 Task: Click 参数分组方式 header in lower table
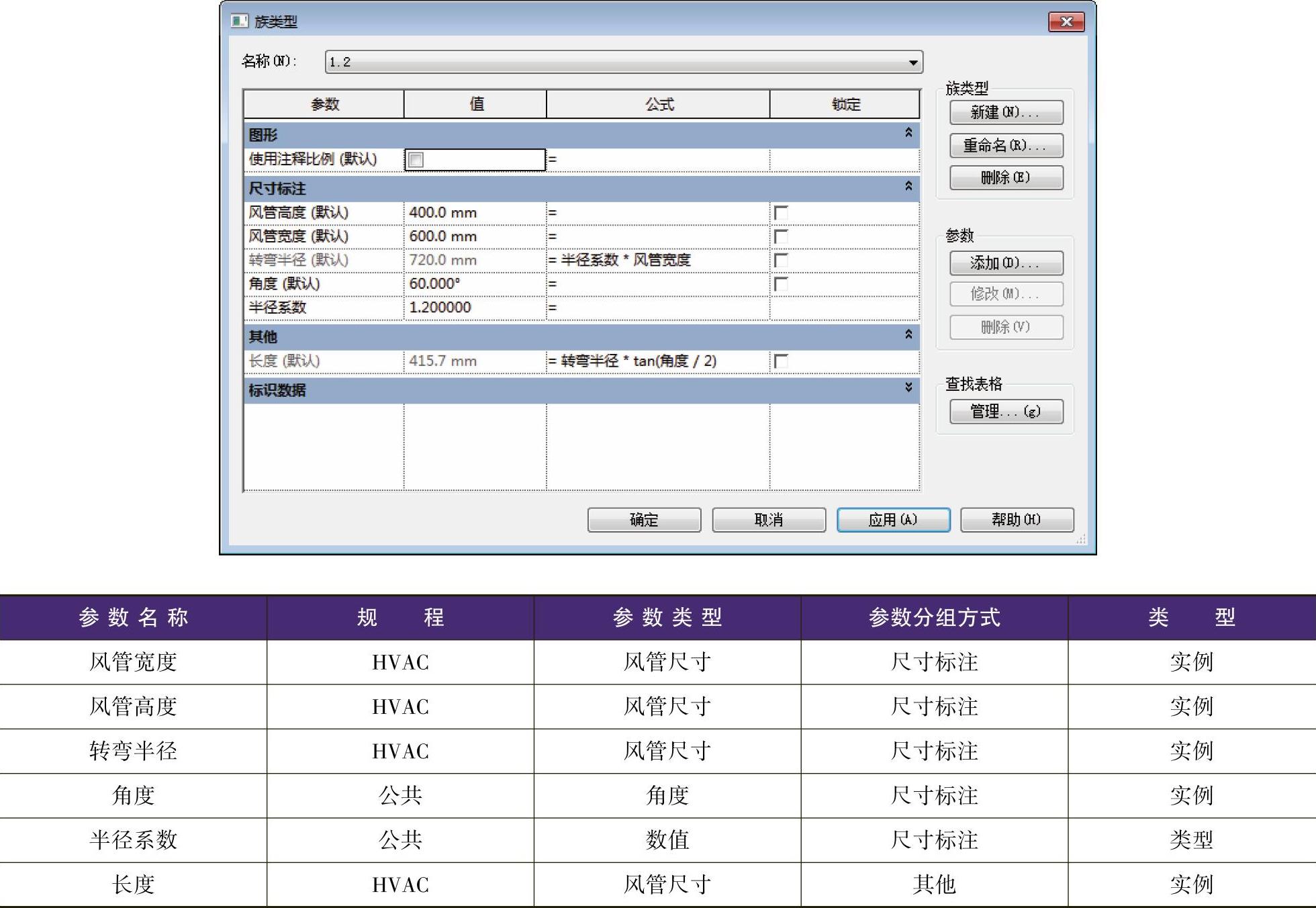935,617
